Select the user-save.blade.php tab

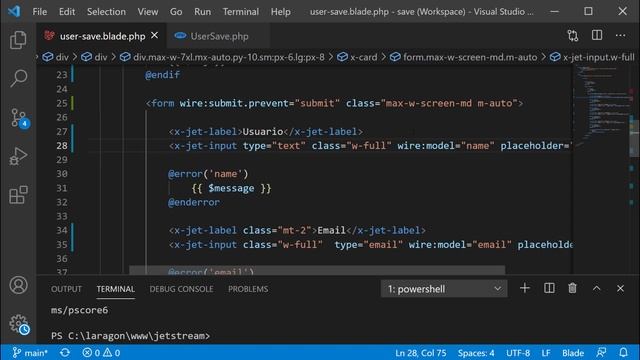pos(101,36)
